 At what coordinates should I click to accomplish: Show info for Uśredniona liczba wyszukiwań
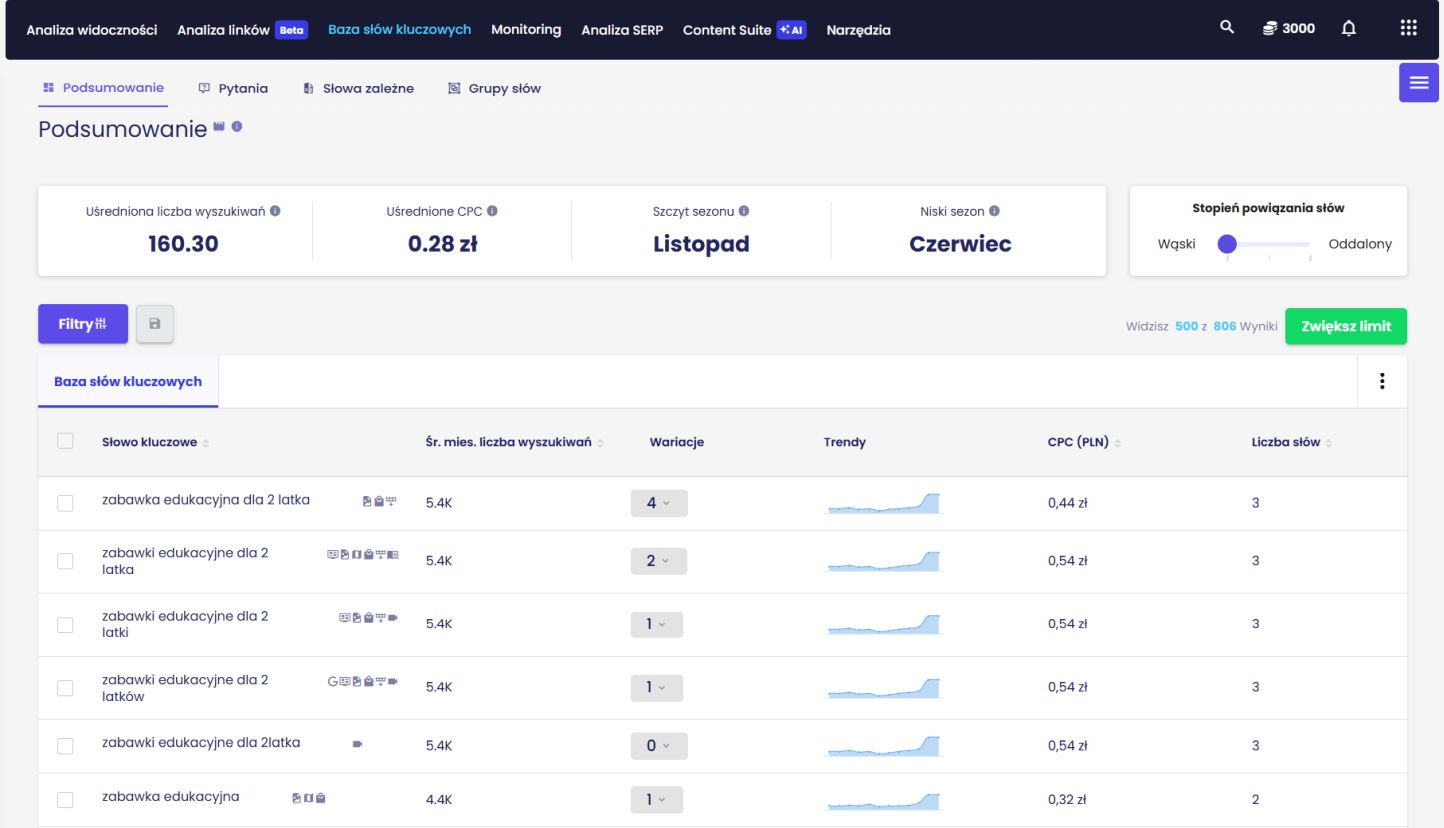tap(275, 211)
